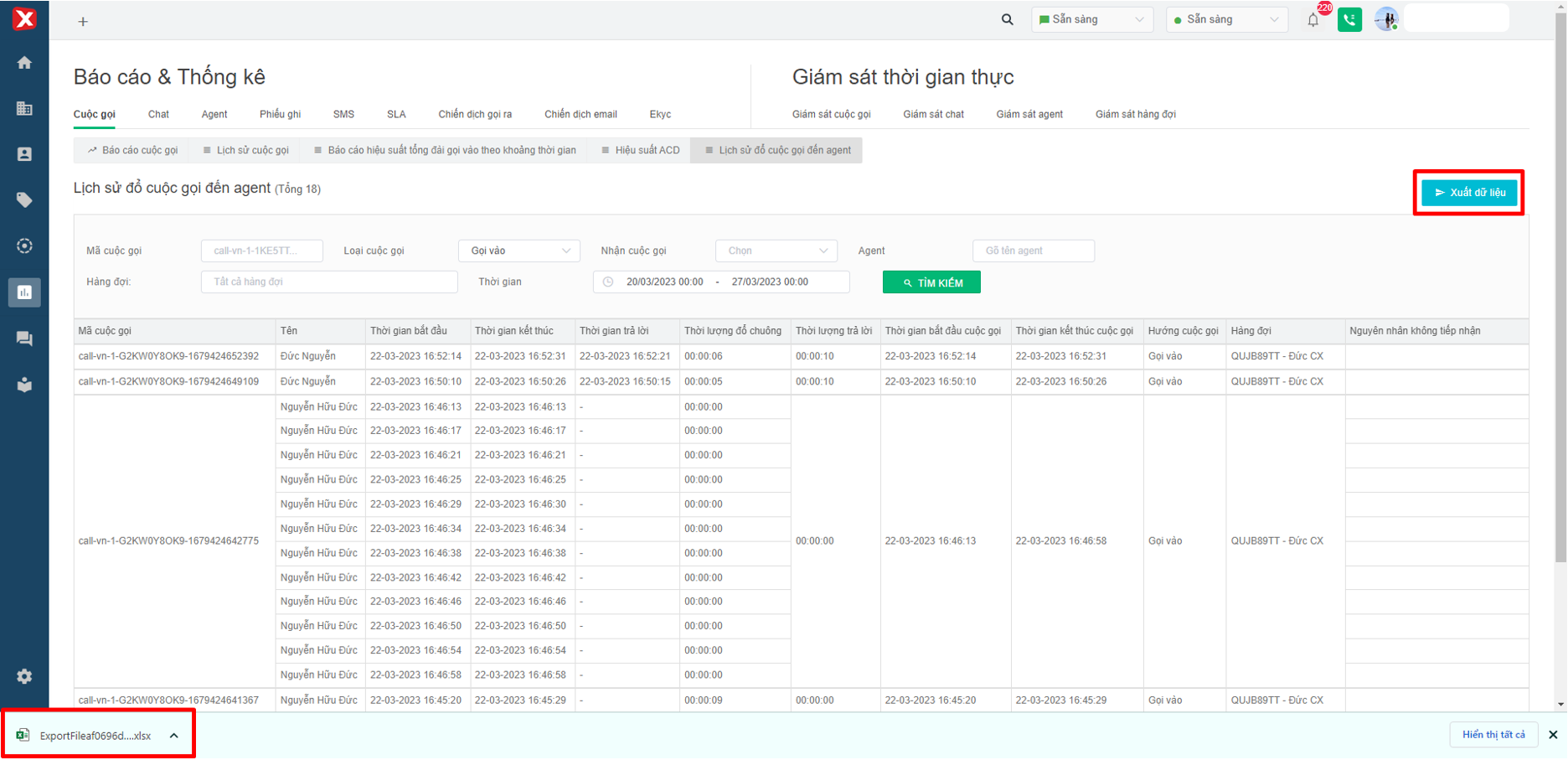Image resolution: width=1568 pixels, height=760 pixels.
Task: Switch to the Chat report tab
Action: coord(158,115)
